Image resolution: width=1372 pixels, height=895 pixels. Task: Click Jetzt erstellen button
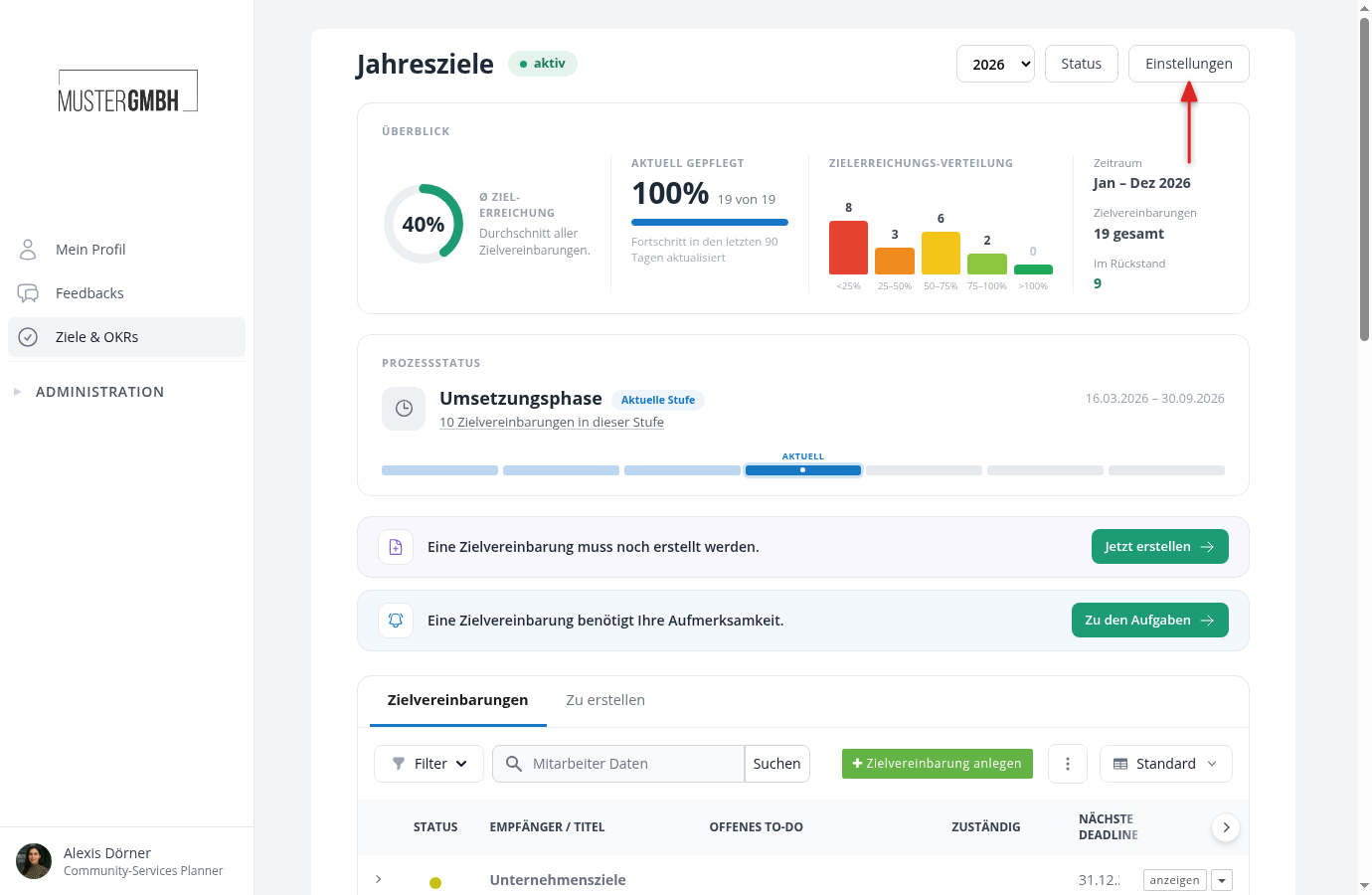1160,547
